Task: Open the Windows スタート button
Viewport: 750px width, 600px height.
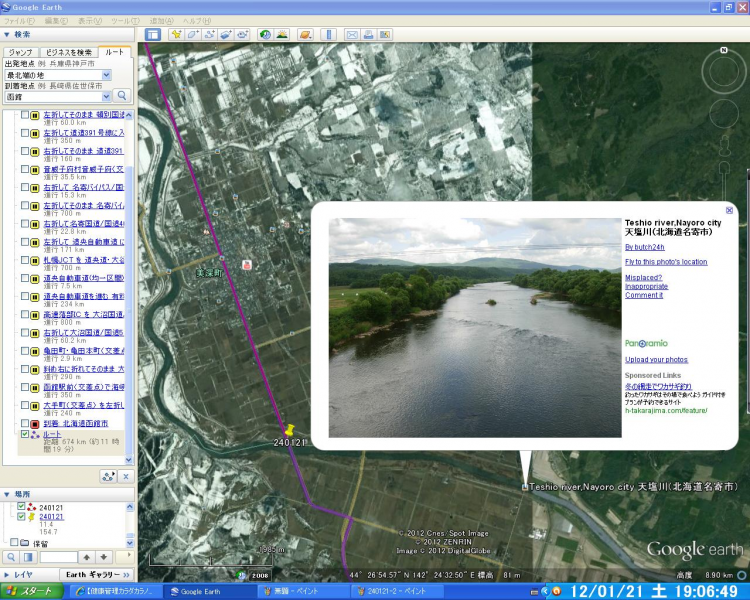Action: 32,591
